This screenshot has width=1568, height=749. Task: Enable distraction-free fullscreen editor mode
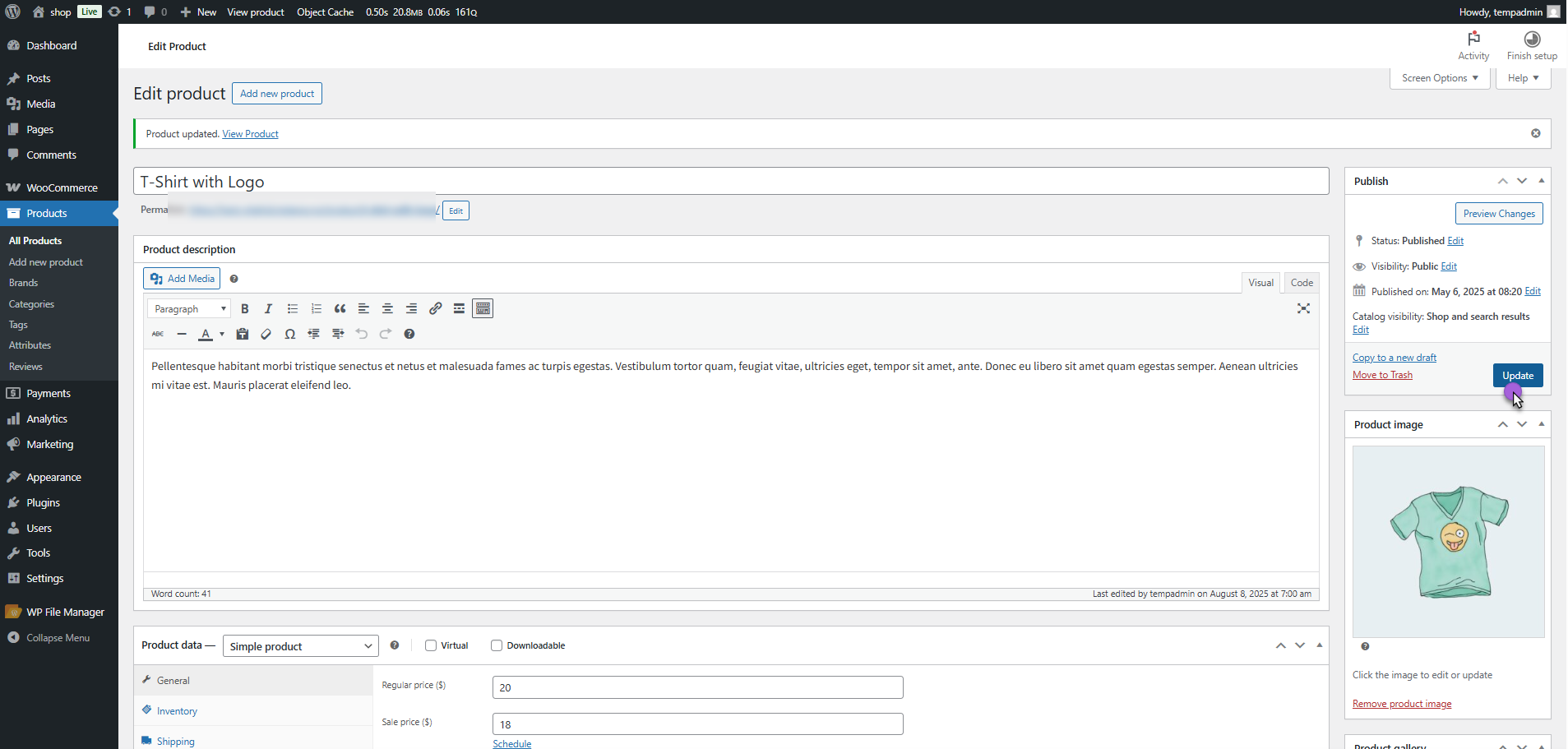click(x=1303, y=309)
